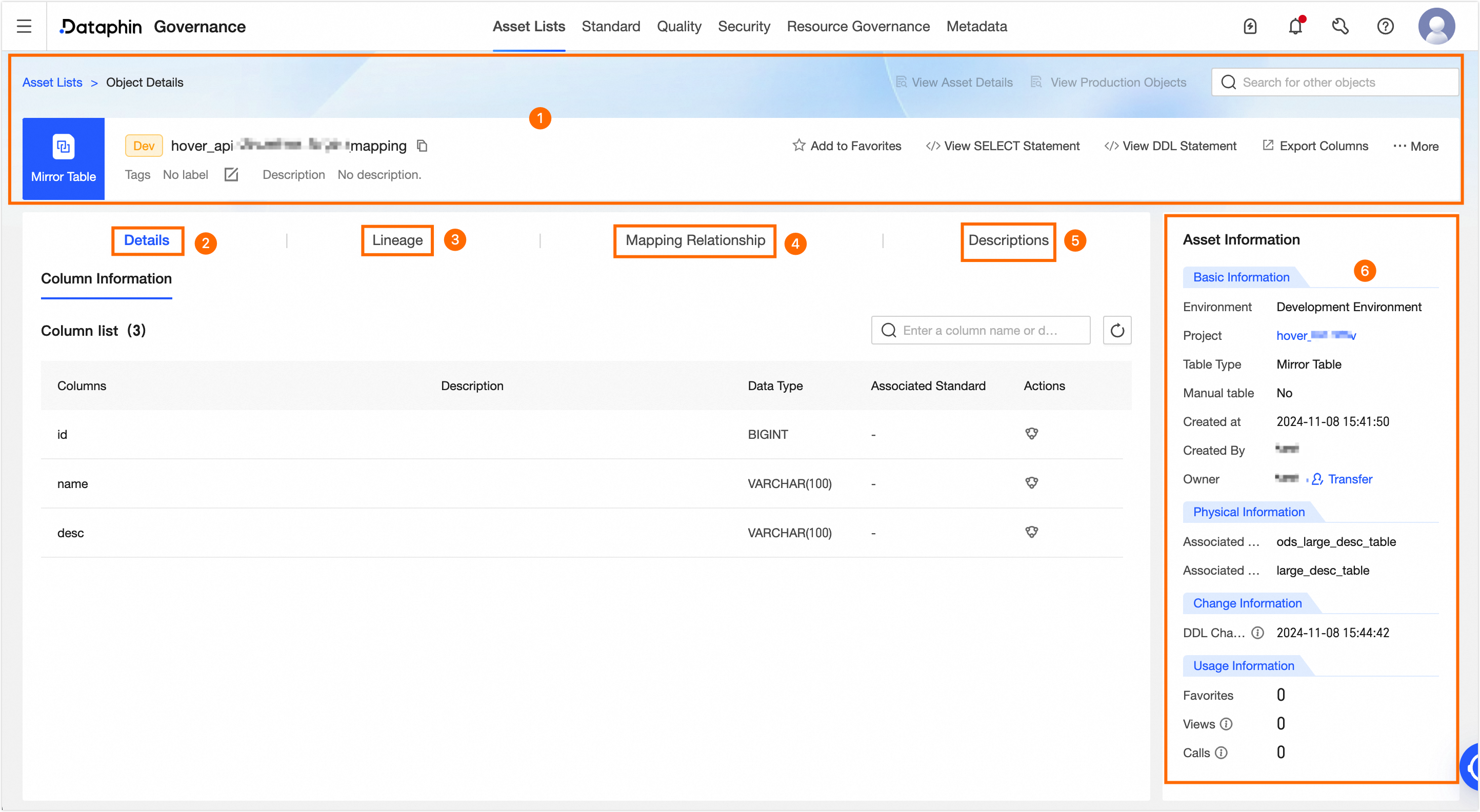Click the info icon beside Views

(x=1226, y=724)
